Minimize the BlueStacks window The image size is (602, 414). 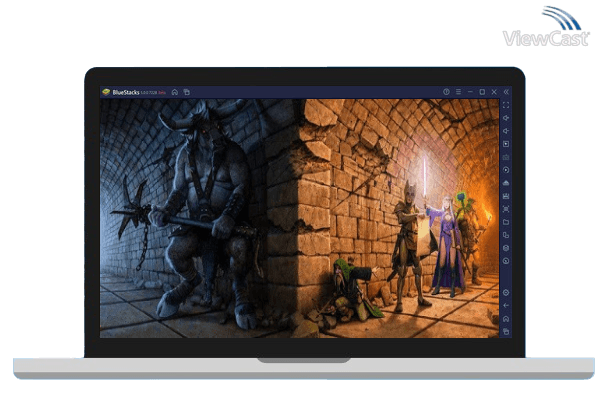coord(470,92)
